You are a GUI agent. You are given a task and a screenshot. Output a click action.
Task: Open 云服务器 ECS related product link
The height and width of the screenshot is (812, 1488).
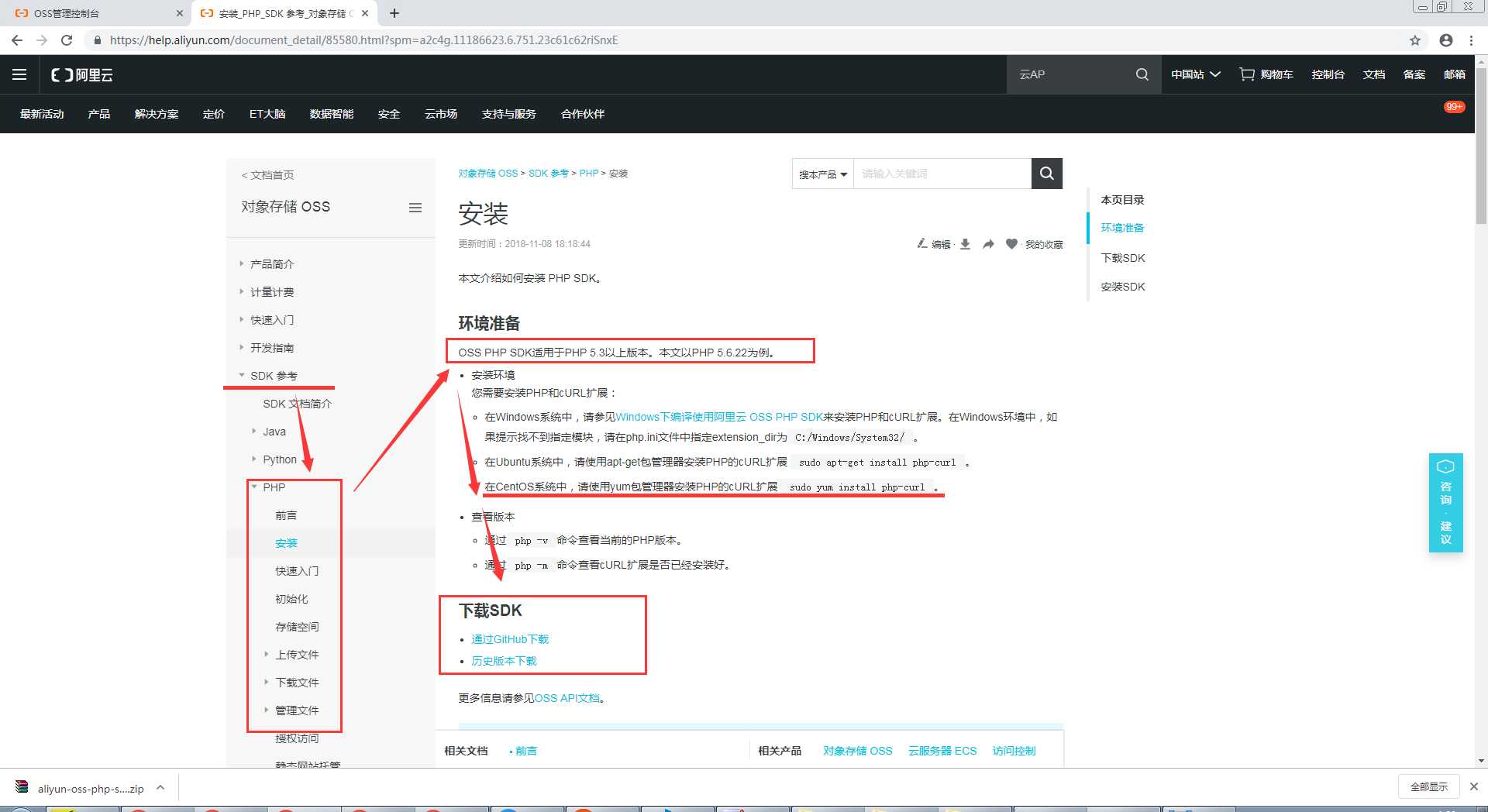point(942,751)
